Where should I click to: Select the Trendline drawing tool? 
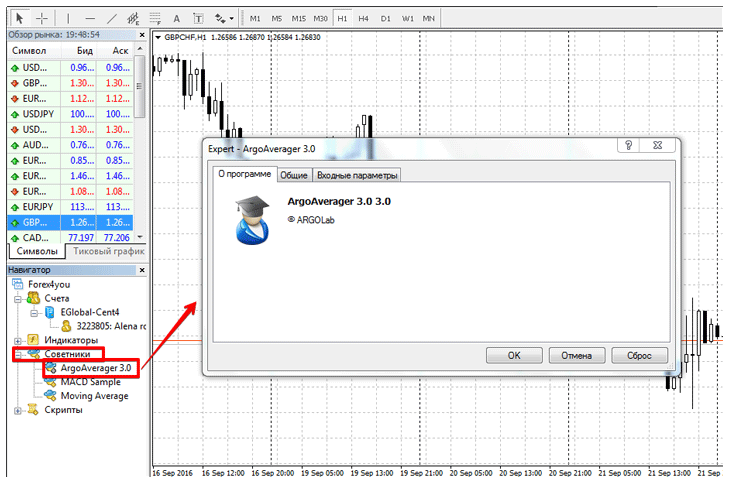(x=112, y=18)
